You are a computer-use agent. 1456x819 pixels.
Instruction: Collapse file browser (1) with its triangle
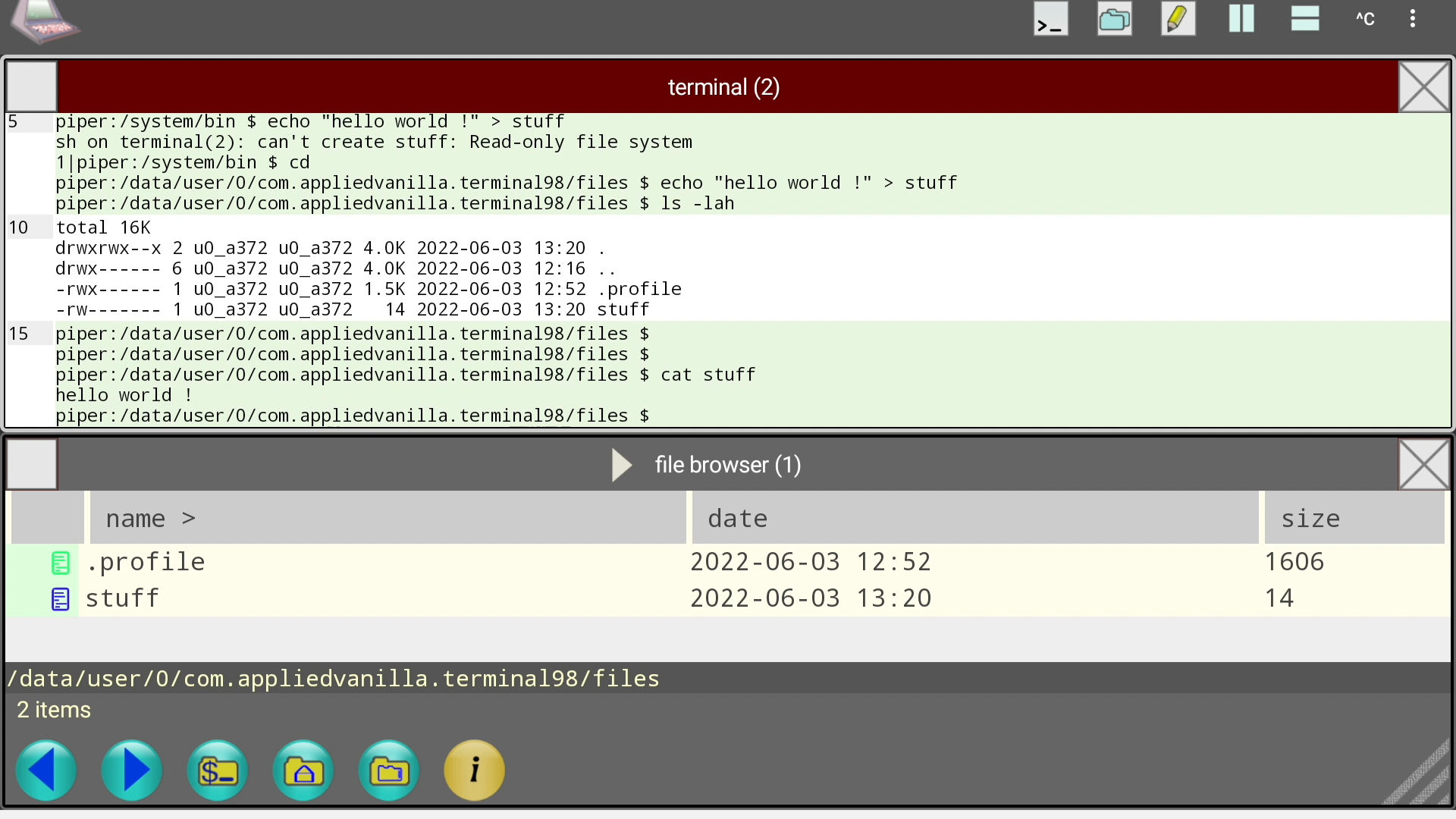[x=622, y=465]
